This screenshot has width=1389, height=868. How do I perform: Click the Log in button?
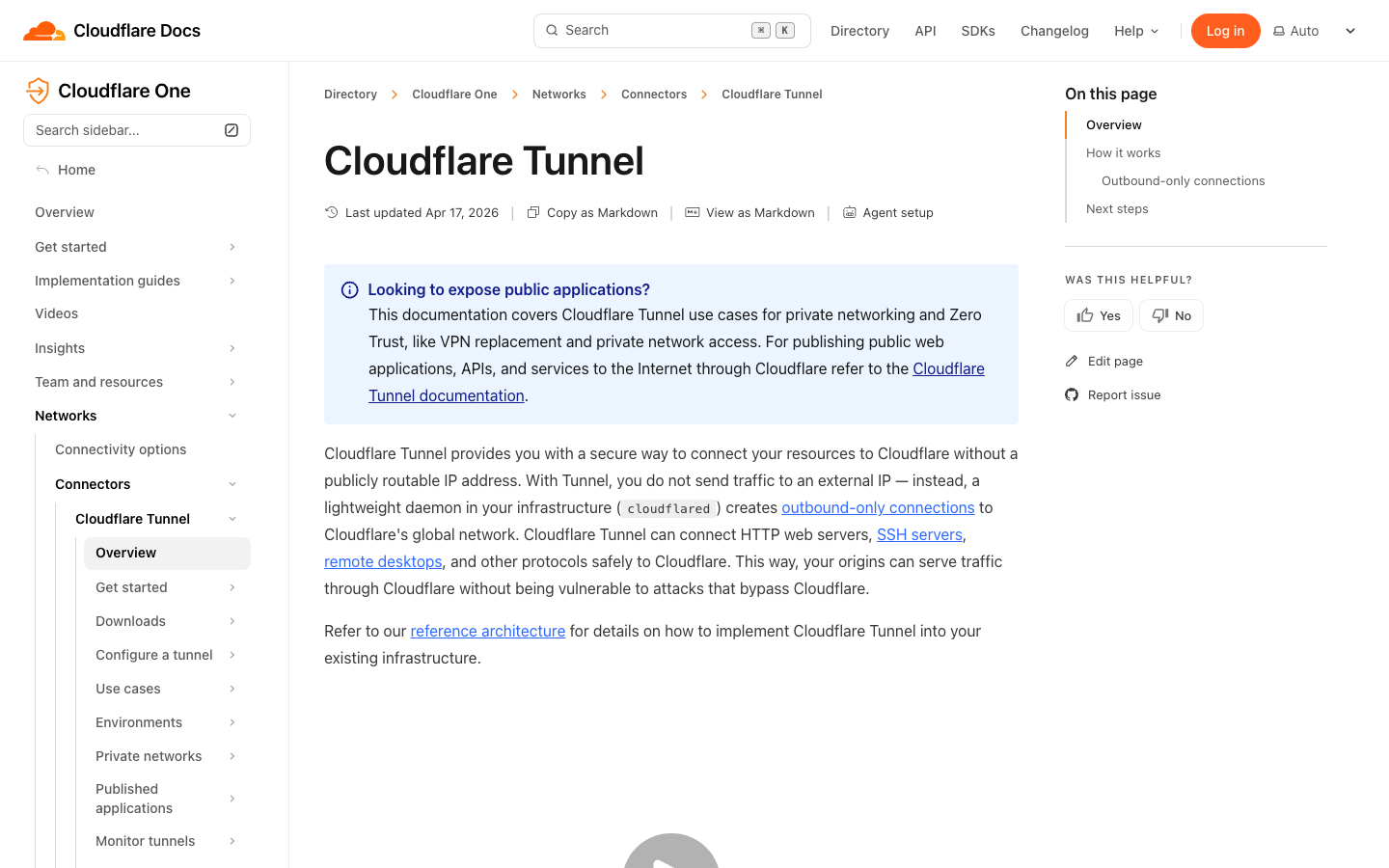pyautogui.click(x=1225, y=31)
